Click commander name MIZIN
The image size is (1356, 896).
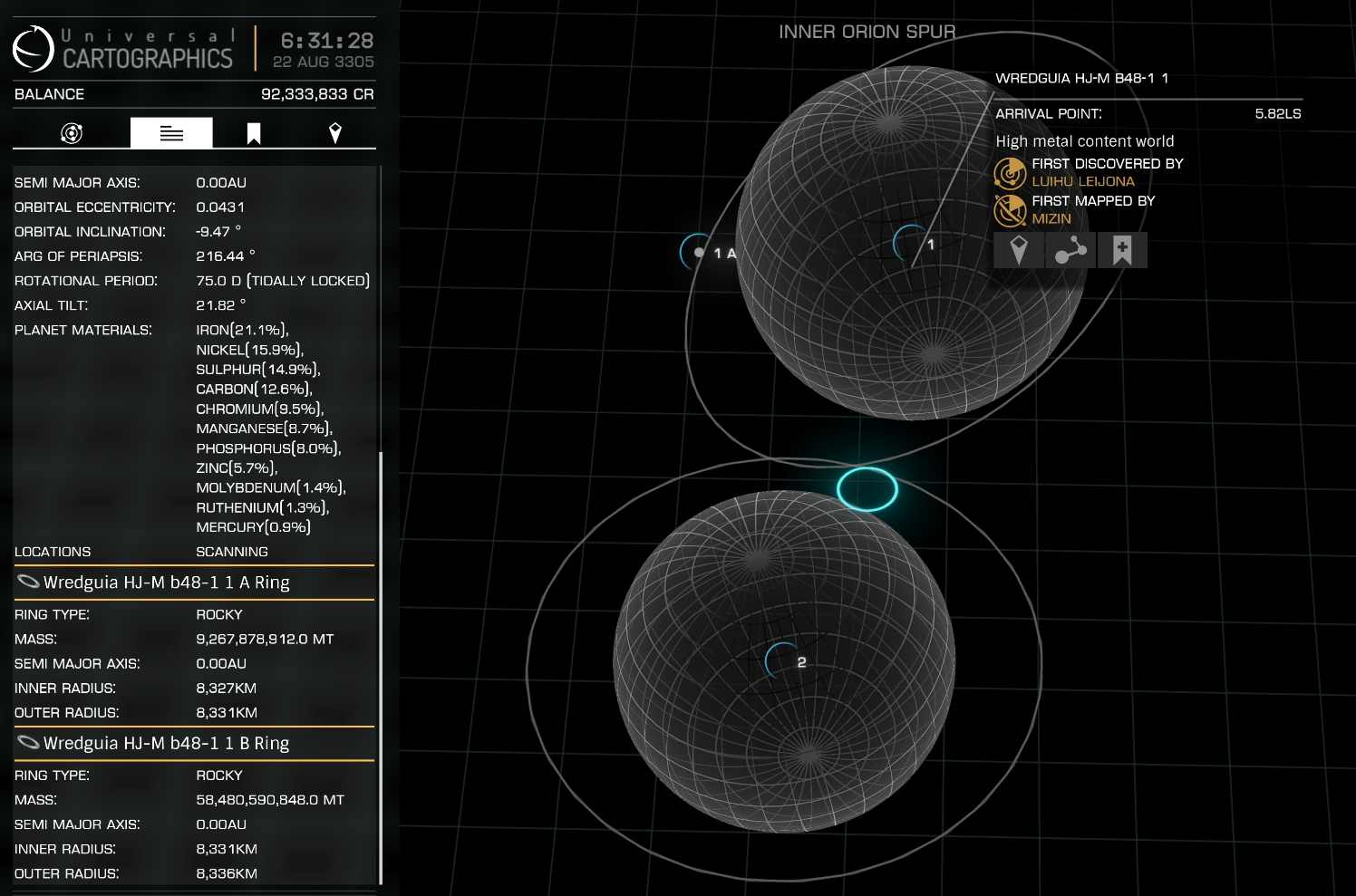click(1051, 218)
